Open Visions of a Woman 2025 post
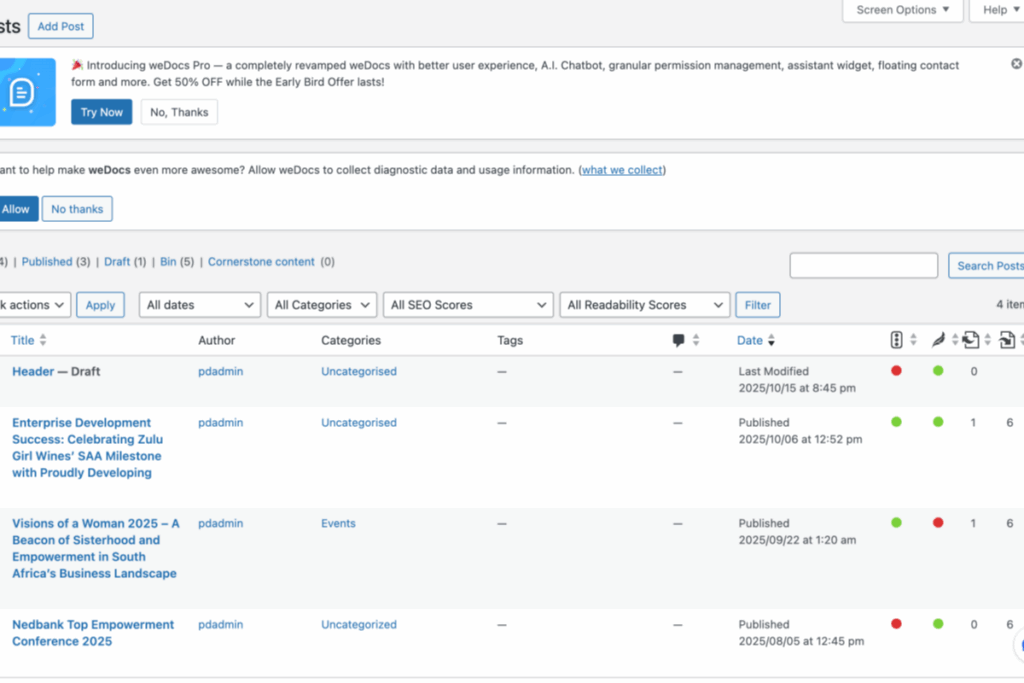Image resolution: width=1024 pixels, height=683 pixels. [95, 548]
